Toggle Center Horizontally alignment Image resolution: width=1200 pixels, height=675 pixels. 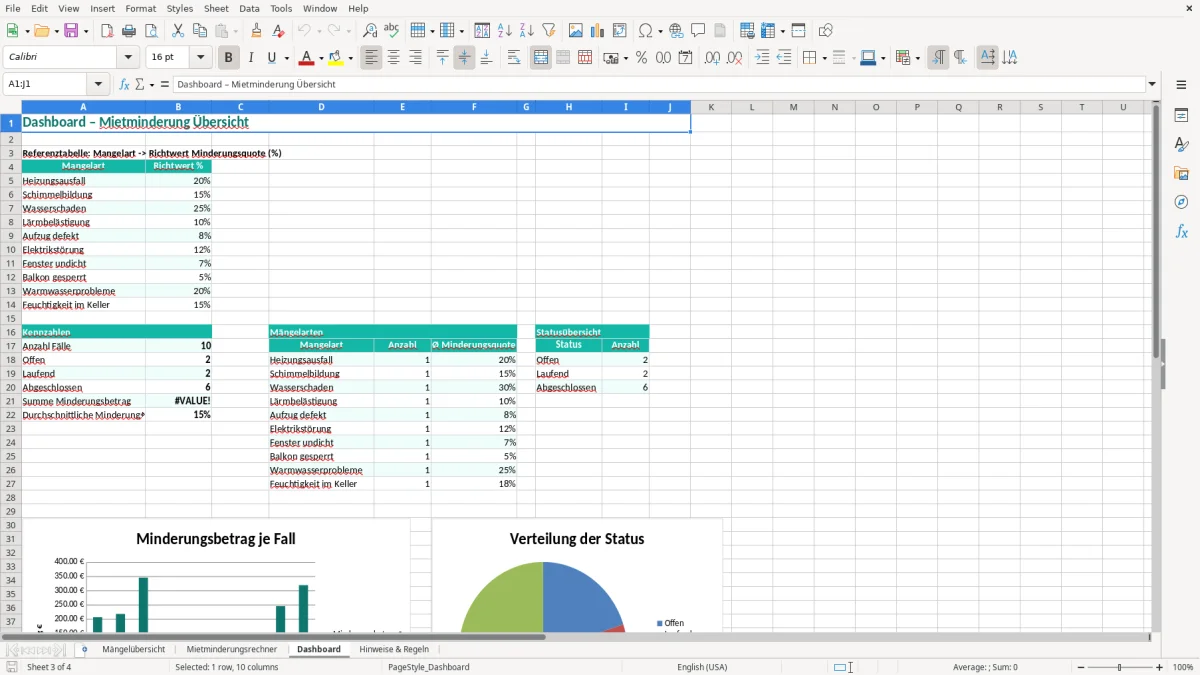pos(394,58)
